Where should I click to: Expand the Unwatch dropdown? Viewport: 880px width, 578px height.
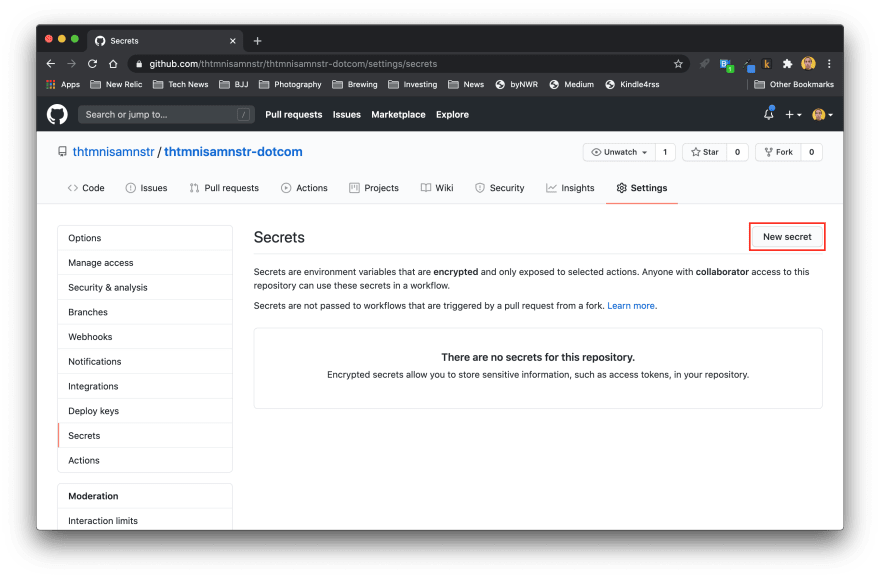tap(619, 152)
